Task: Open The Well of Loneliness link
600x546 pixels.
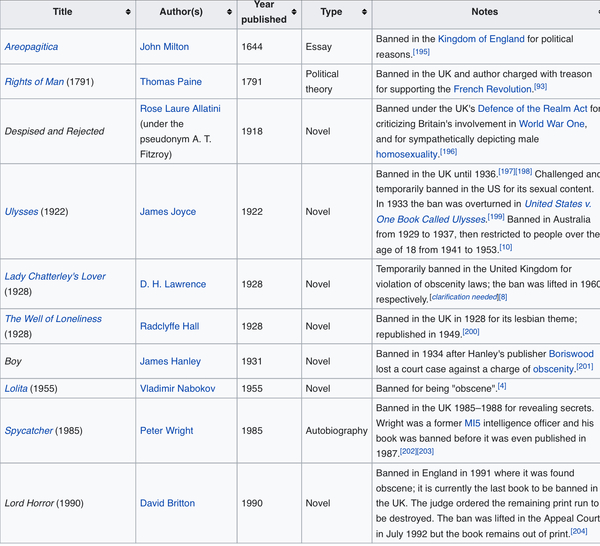Action: pos(53,319)
